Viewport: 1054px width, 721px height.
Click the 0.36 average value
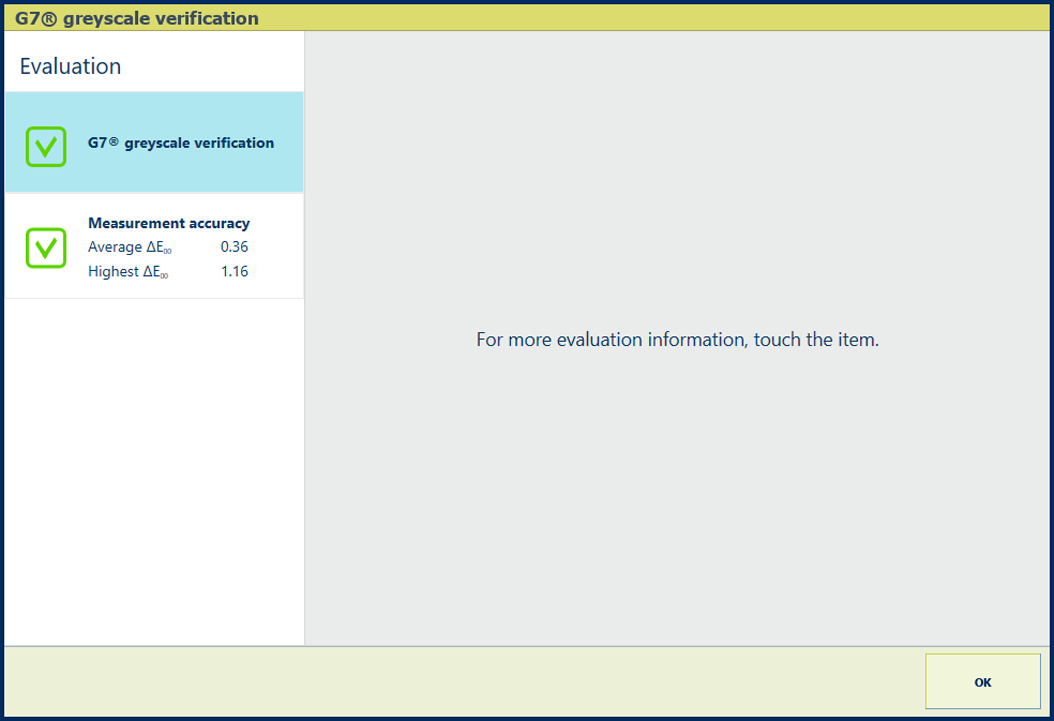point(234,247)
